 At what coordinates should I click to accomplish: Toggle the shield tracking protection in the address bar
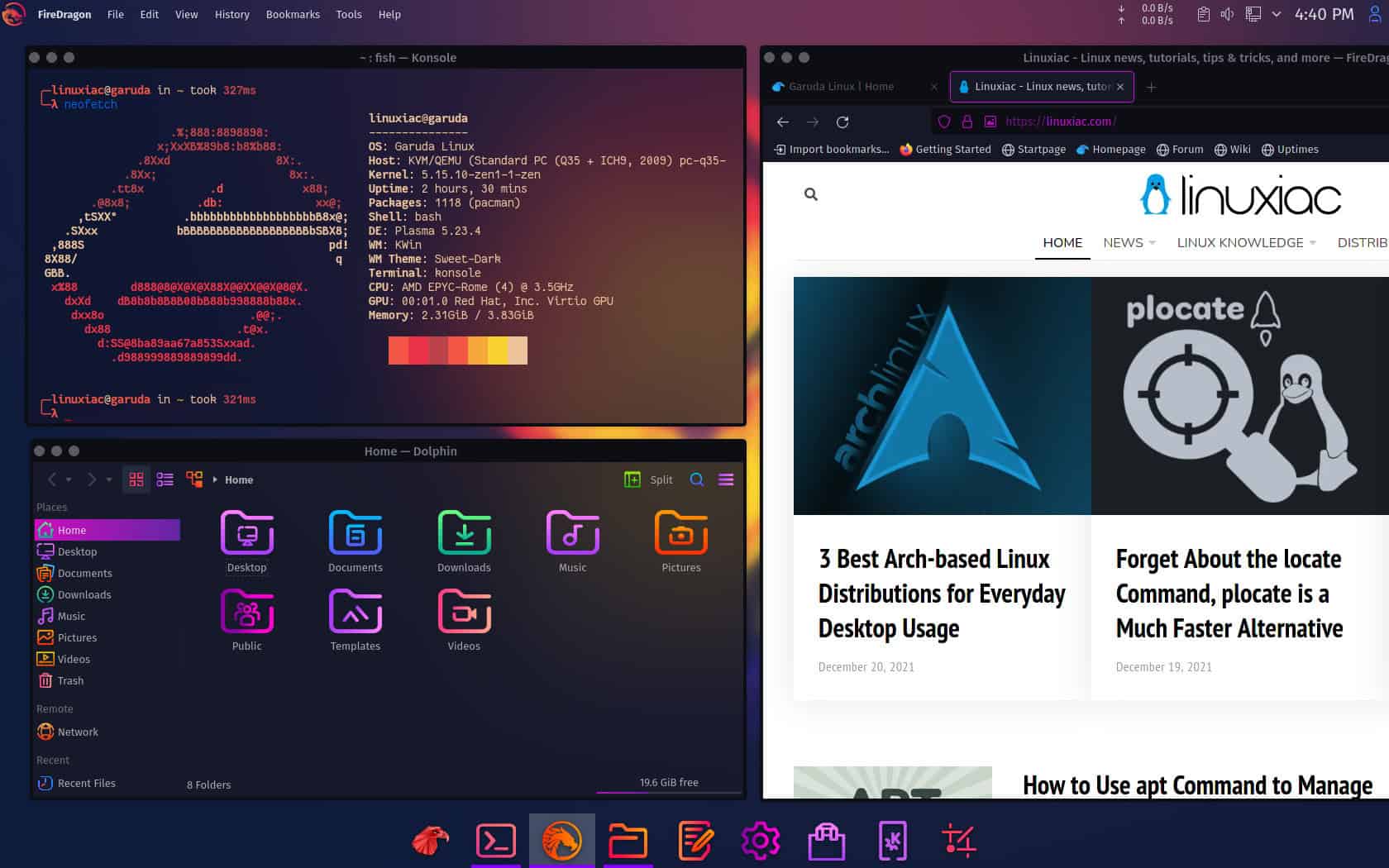pyautogui.click(x=943, y=122)
